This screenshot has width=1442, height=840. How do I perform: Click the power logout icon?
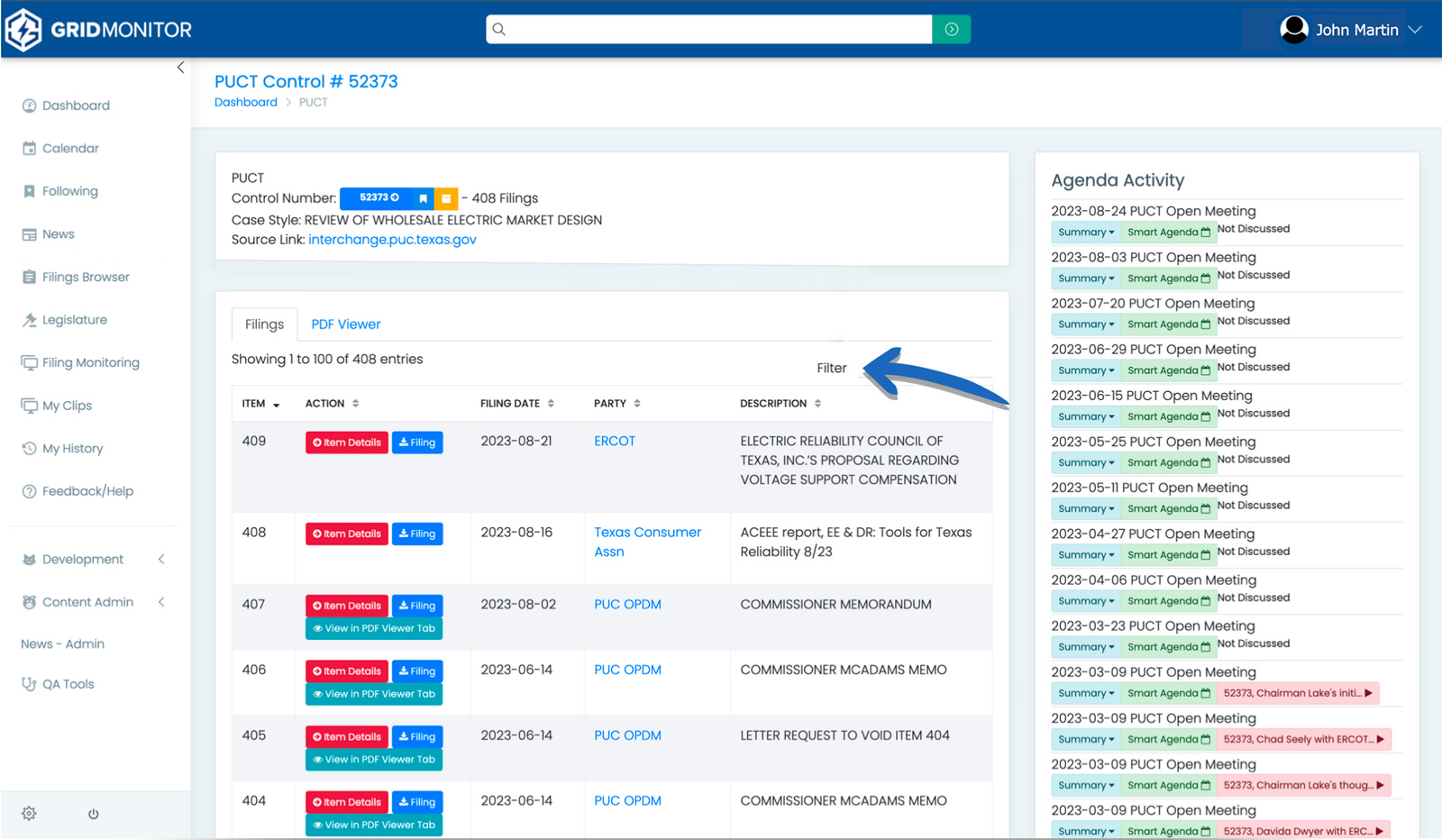(94, 814)
